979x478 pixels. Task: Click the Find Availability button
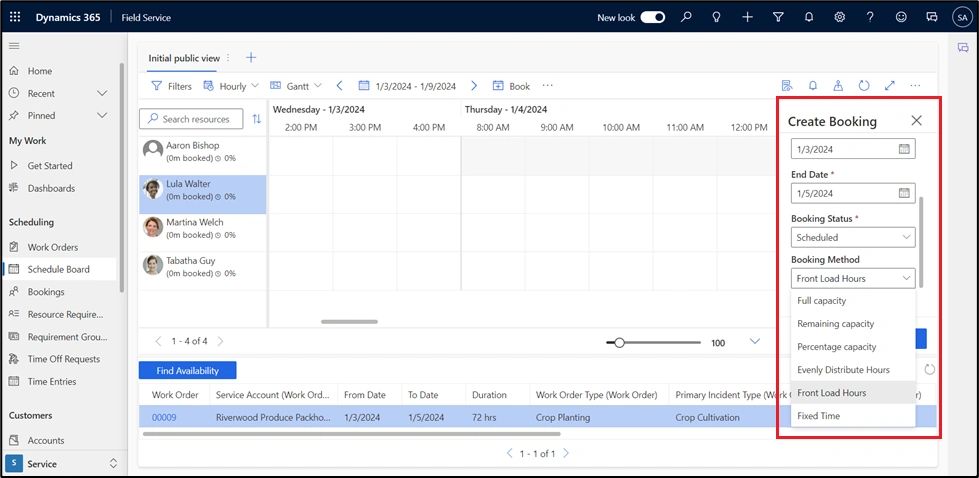coord(187,371)
